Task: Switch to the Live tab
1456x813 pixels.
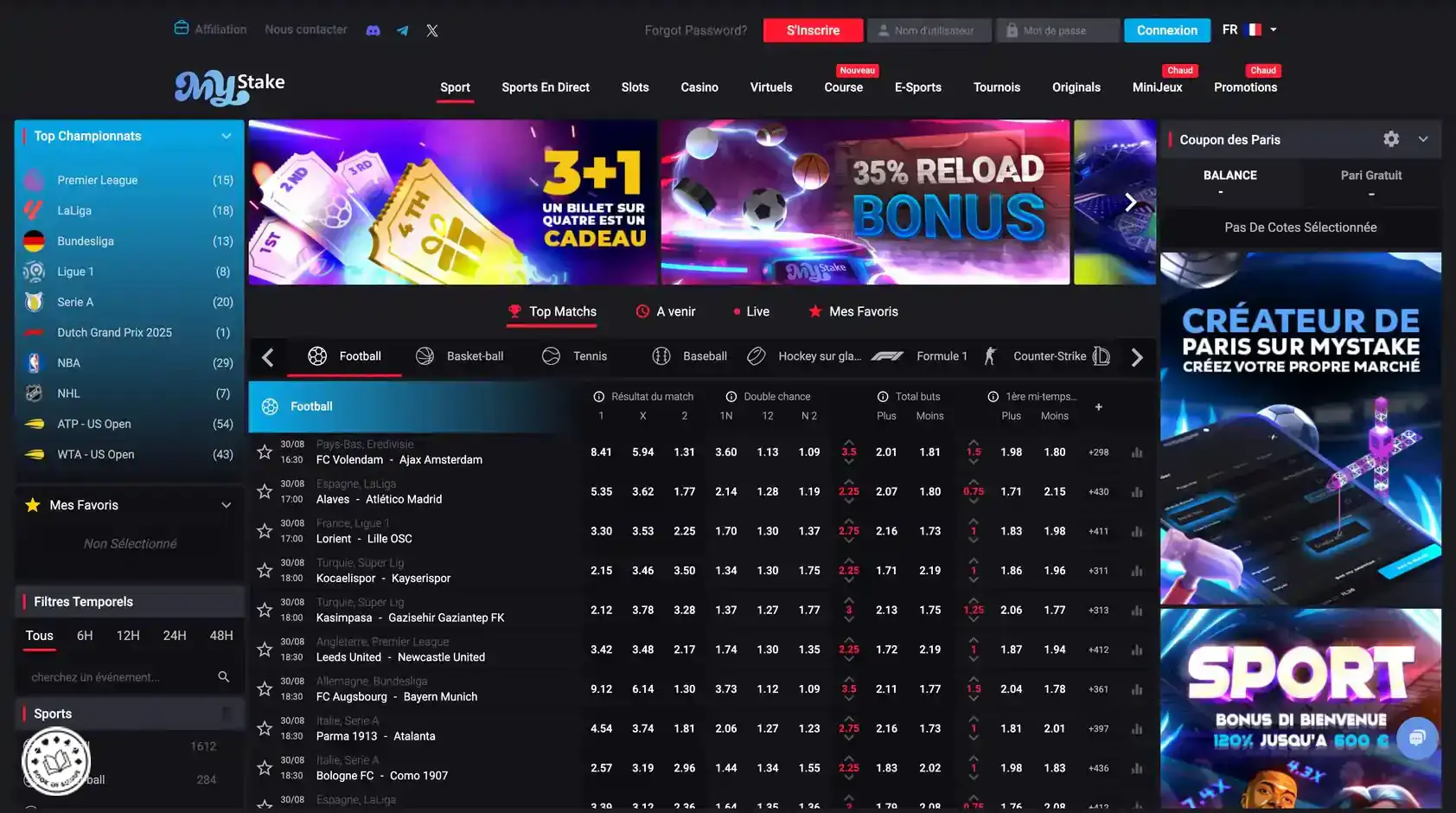Action: coord(750,311)
